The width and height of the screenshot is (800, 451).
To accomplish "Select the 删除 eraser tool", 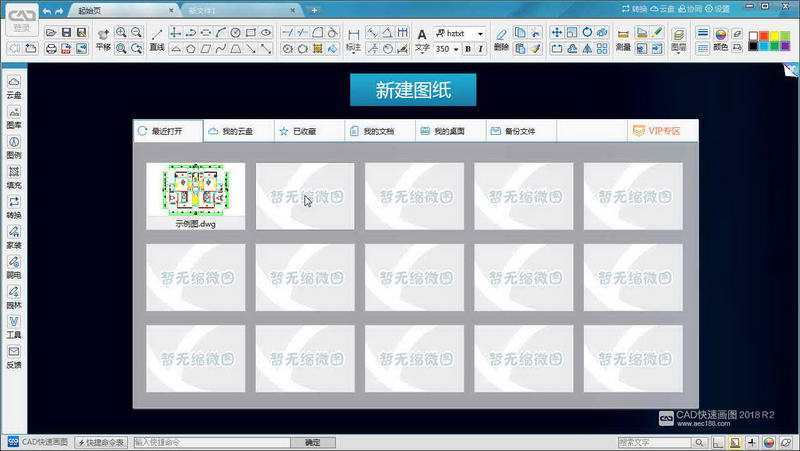I will [501, 39].
